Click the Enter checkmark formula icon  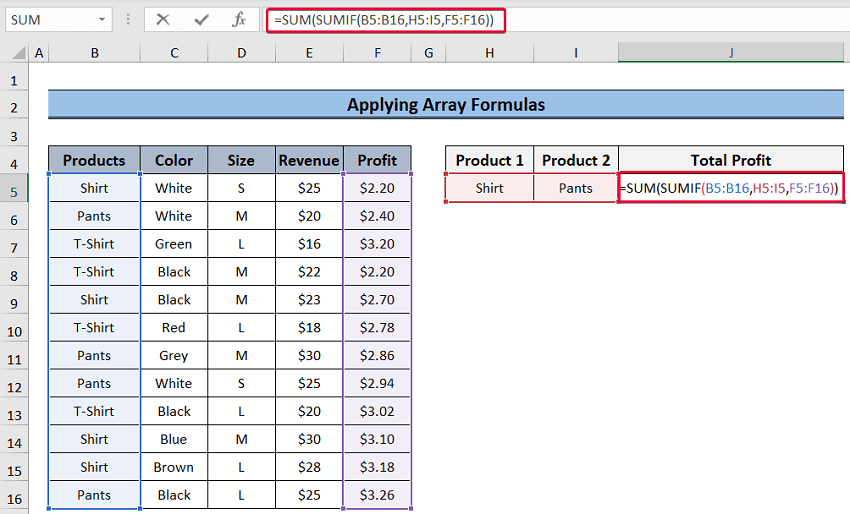[x=201, y=19]
